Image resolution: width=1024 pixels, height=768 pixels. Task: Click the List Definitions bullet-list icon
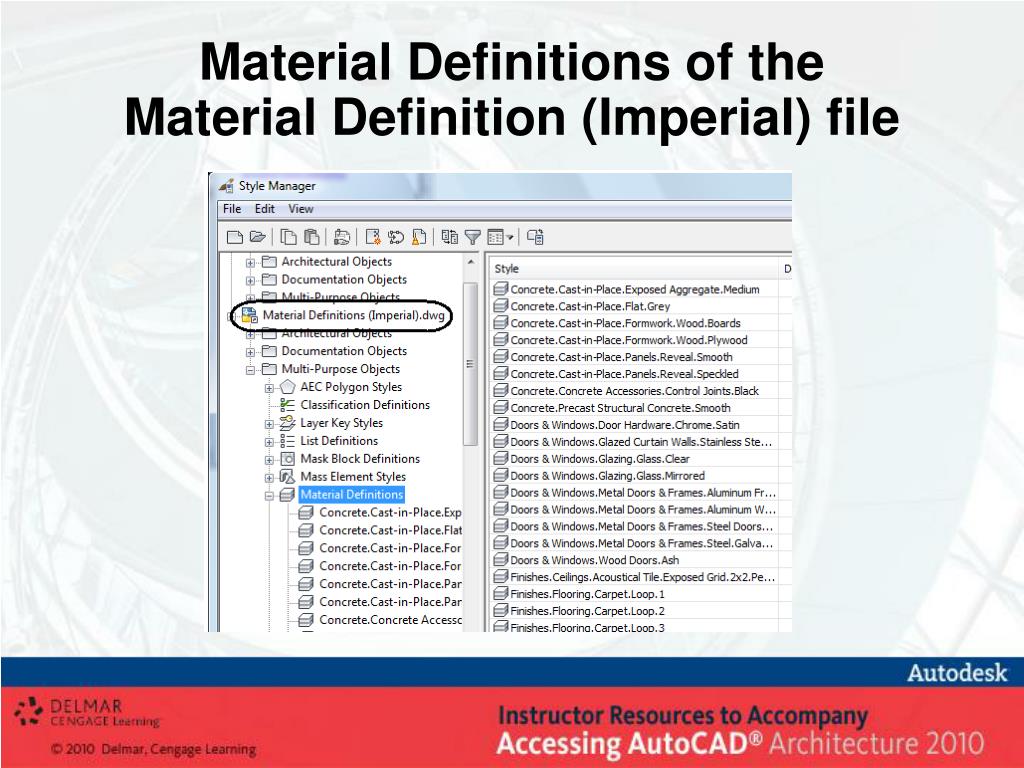tap(287, 441)
